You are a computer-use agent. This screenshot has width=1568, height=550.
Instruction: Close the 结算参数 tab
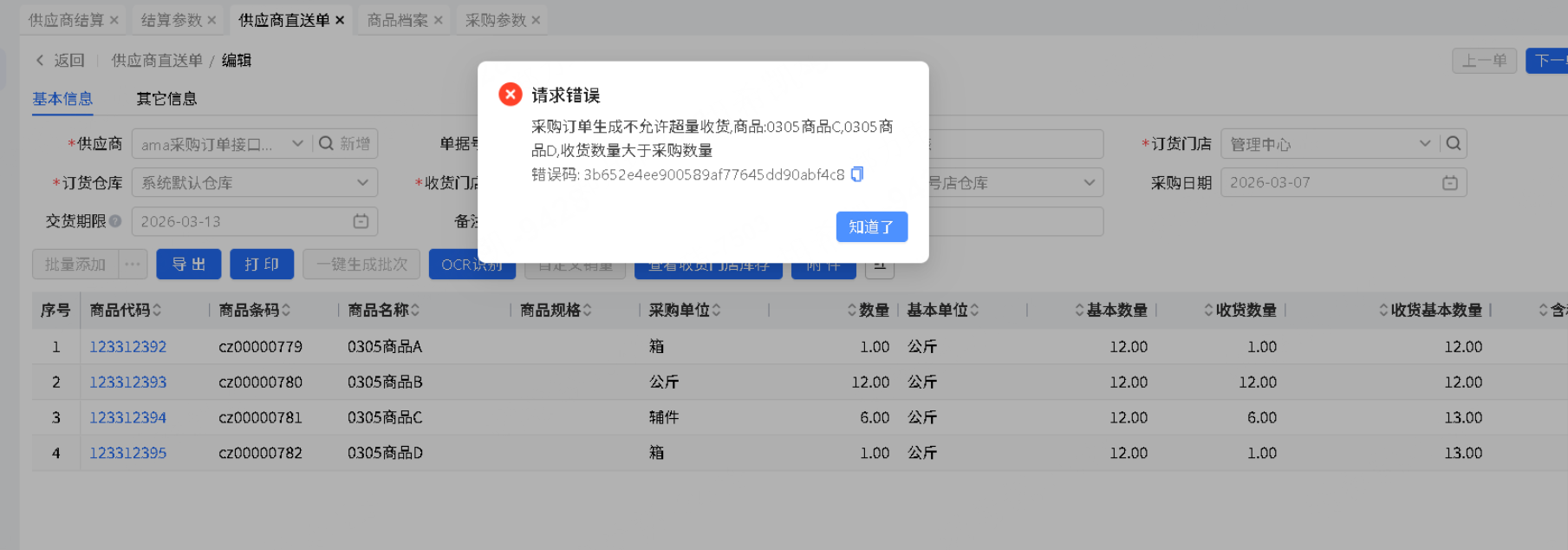point(211,20)
